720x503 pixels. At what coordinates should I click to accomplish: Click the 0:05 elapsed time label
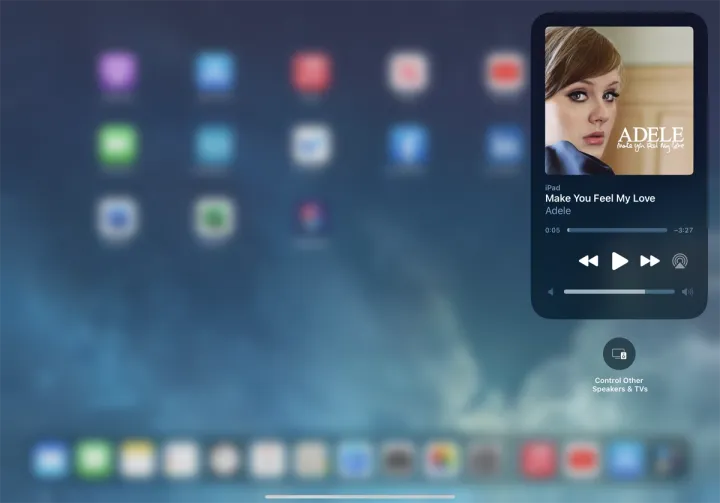pyautogui.click(x=552, y=230)
